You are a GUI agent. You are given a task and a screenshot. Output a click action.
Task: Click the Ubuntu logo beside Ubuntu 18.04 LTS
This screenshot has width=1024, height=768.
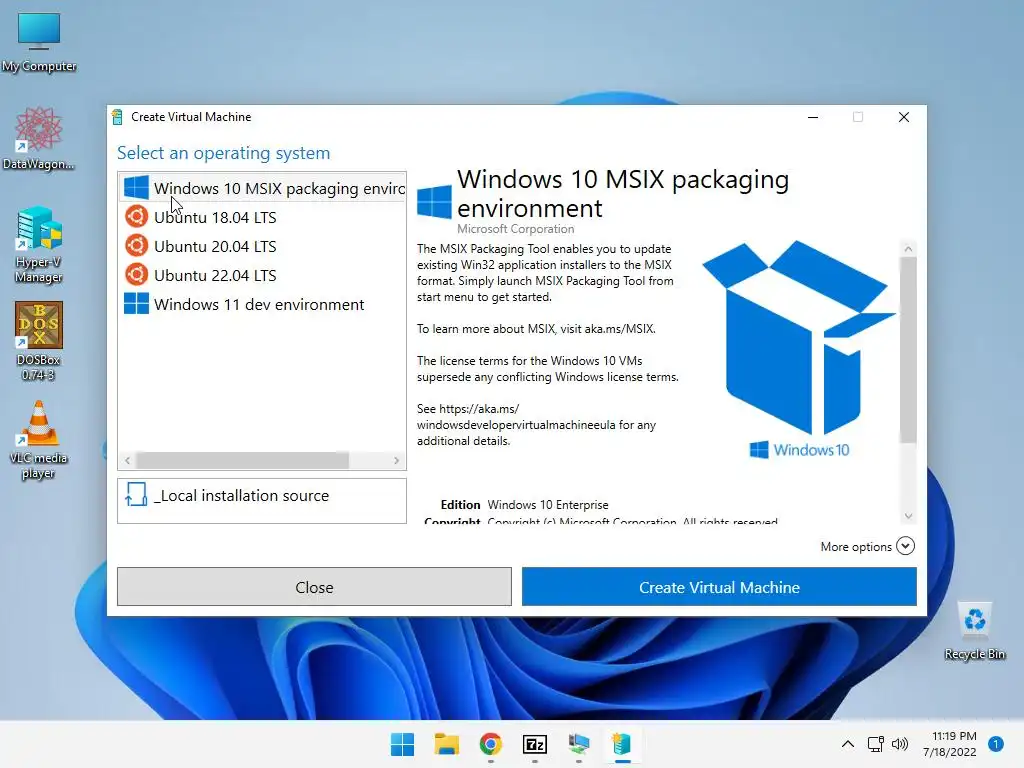click(x=136, y=216)
